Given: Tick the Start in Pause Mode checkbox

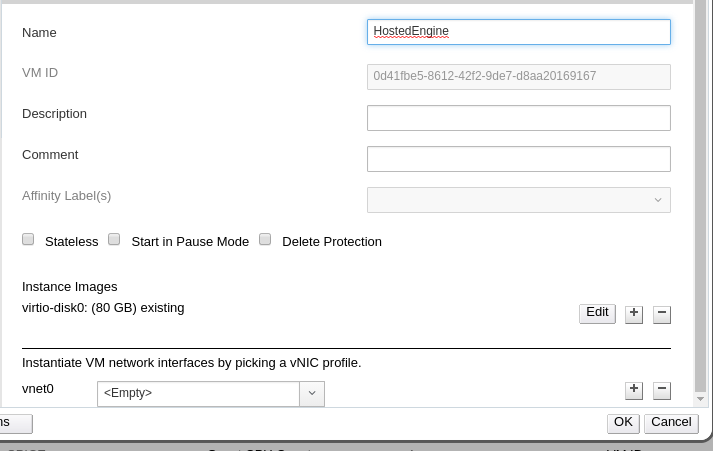Looking at the screenshot, I should [x=114, y=240].
